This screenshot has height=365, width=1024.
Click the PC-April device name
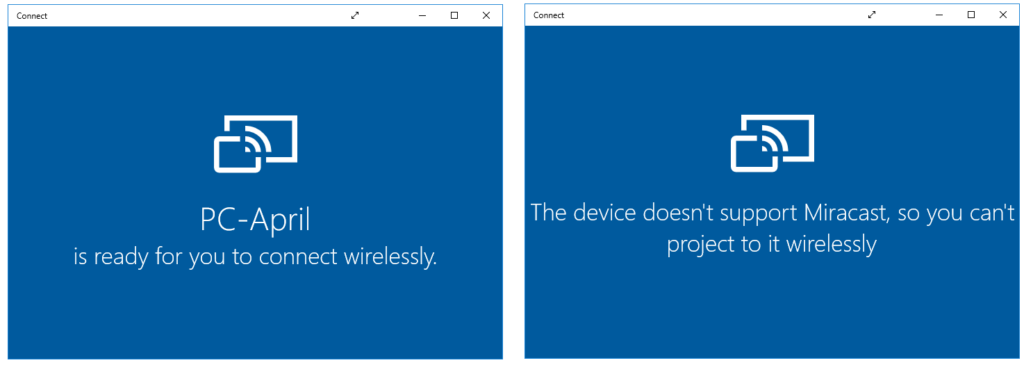click(x=255, y=221)
